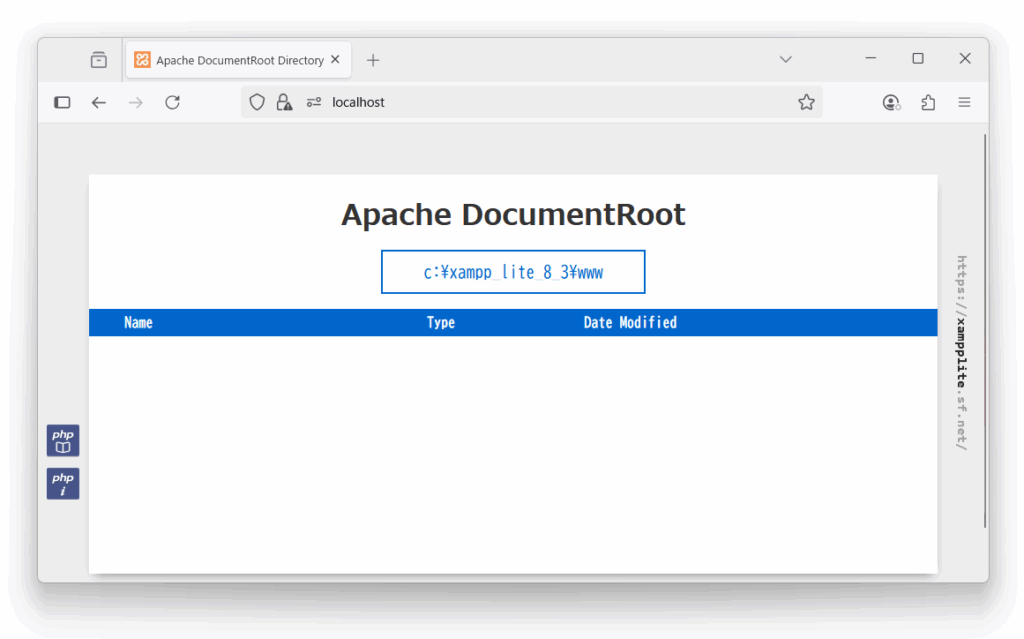Open a new tab with plus button

point(373,60)
